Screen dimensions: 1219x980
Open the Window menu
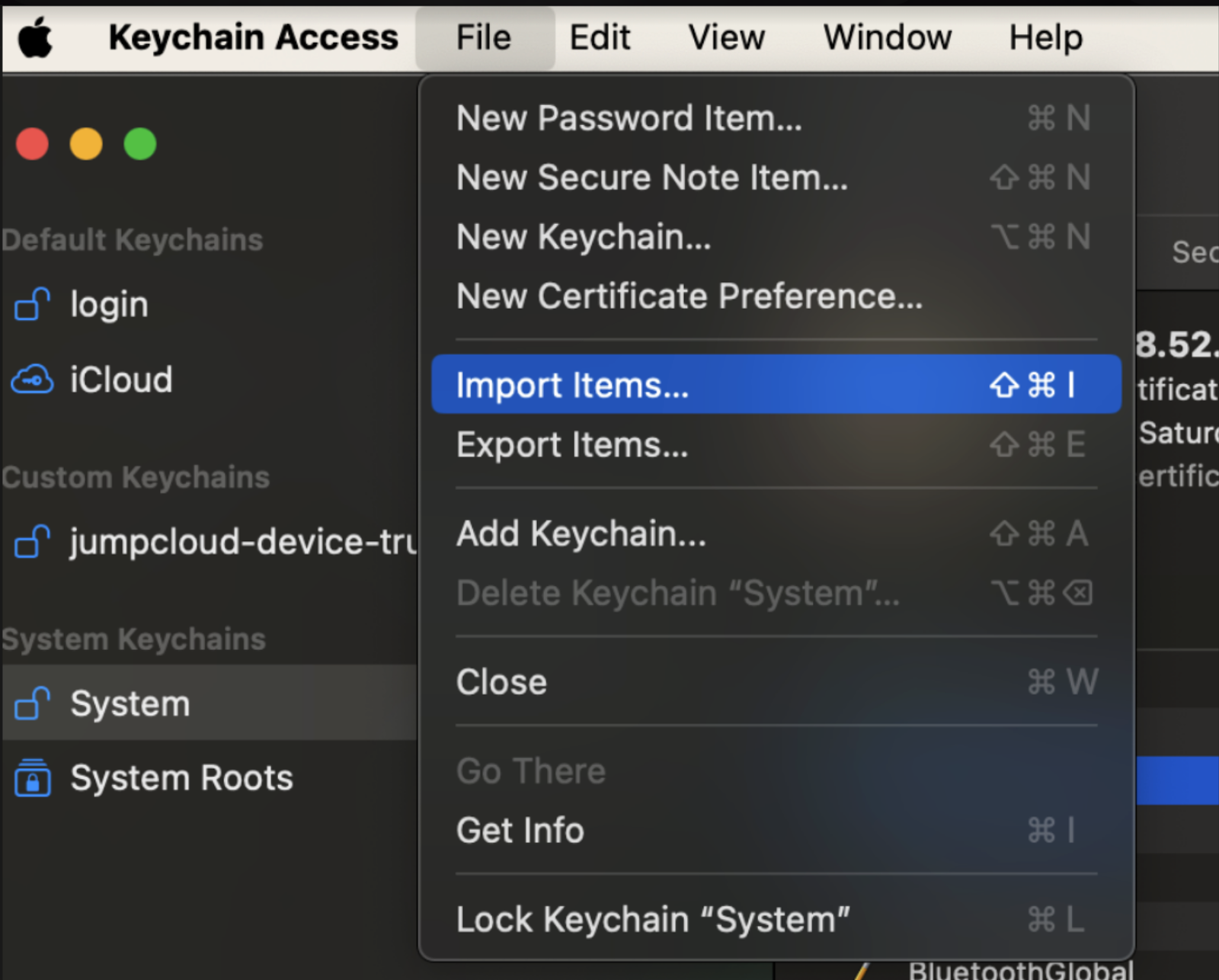point(888,37)
